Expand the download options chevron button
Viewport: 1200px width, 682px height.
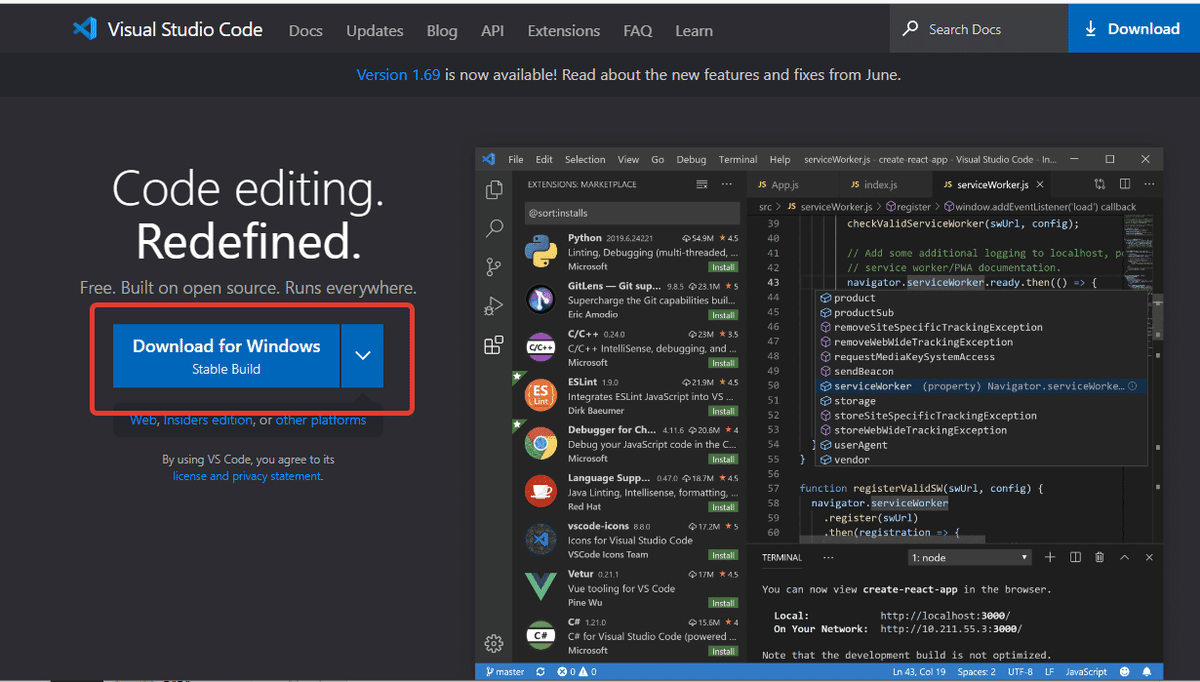pos(362,355)
